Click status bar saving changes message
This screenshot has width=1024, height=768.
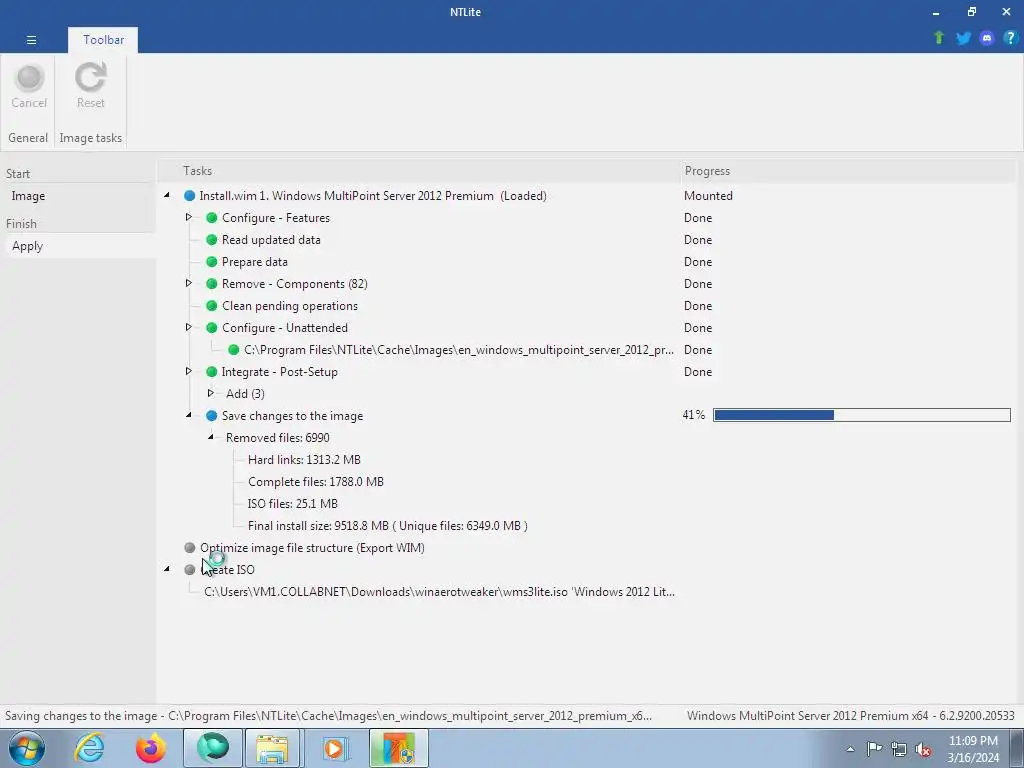[328, 716]
